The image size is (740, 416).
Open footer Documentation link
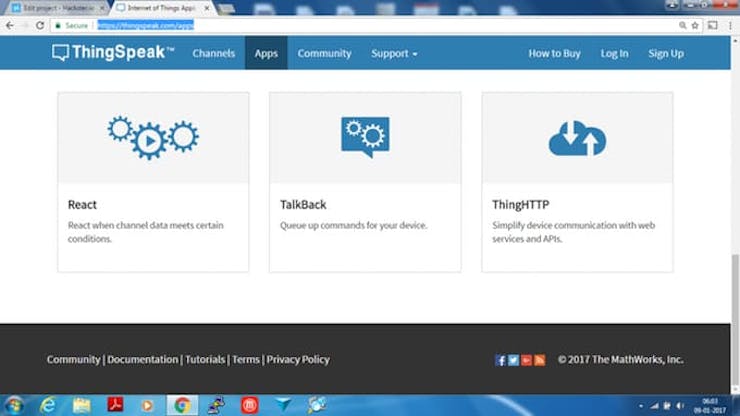(143, 360)
